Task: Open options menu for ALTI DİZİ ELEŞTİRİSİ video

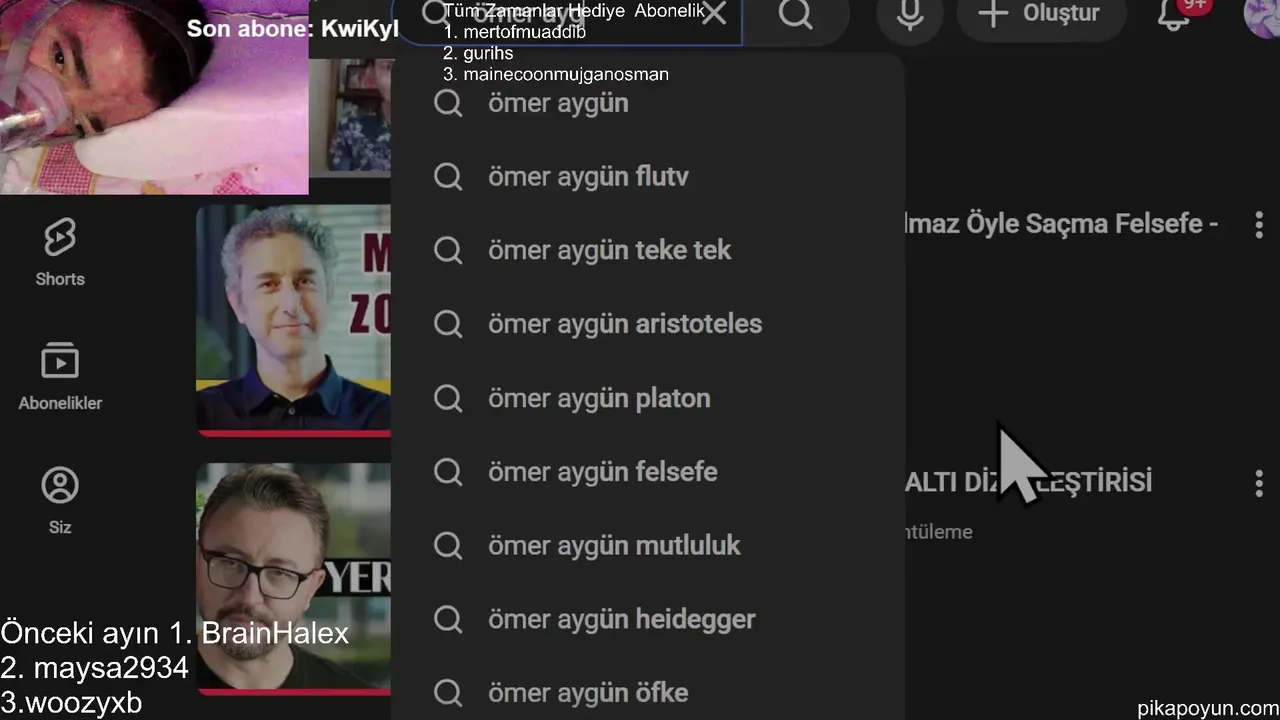Action: 1259,484
